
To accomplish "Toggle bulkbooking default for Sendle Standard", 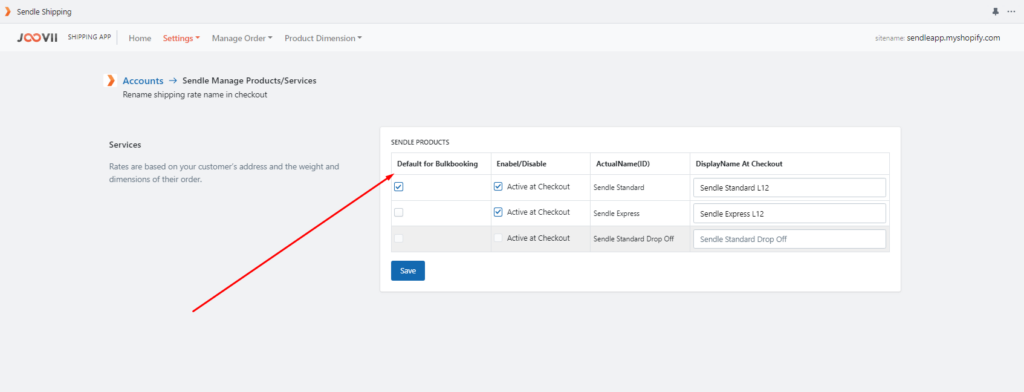I will (399, 187).
